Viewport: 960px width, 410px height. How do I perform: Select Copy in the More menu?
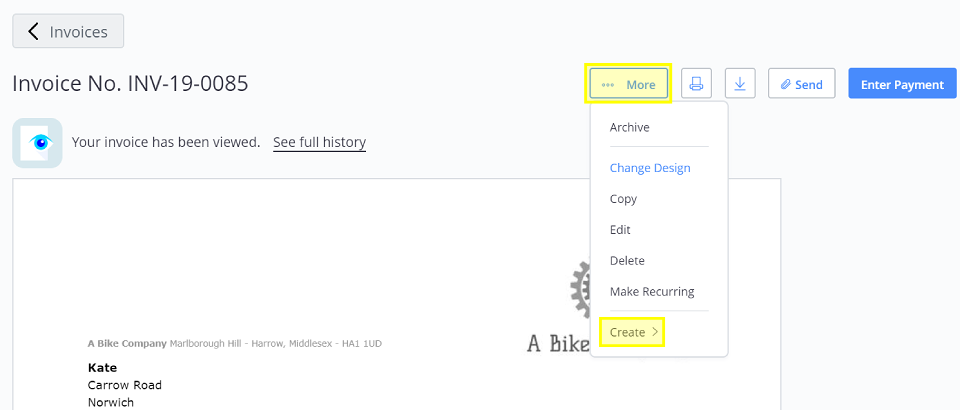point(623,199)
